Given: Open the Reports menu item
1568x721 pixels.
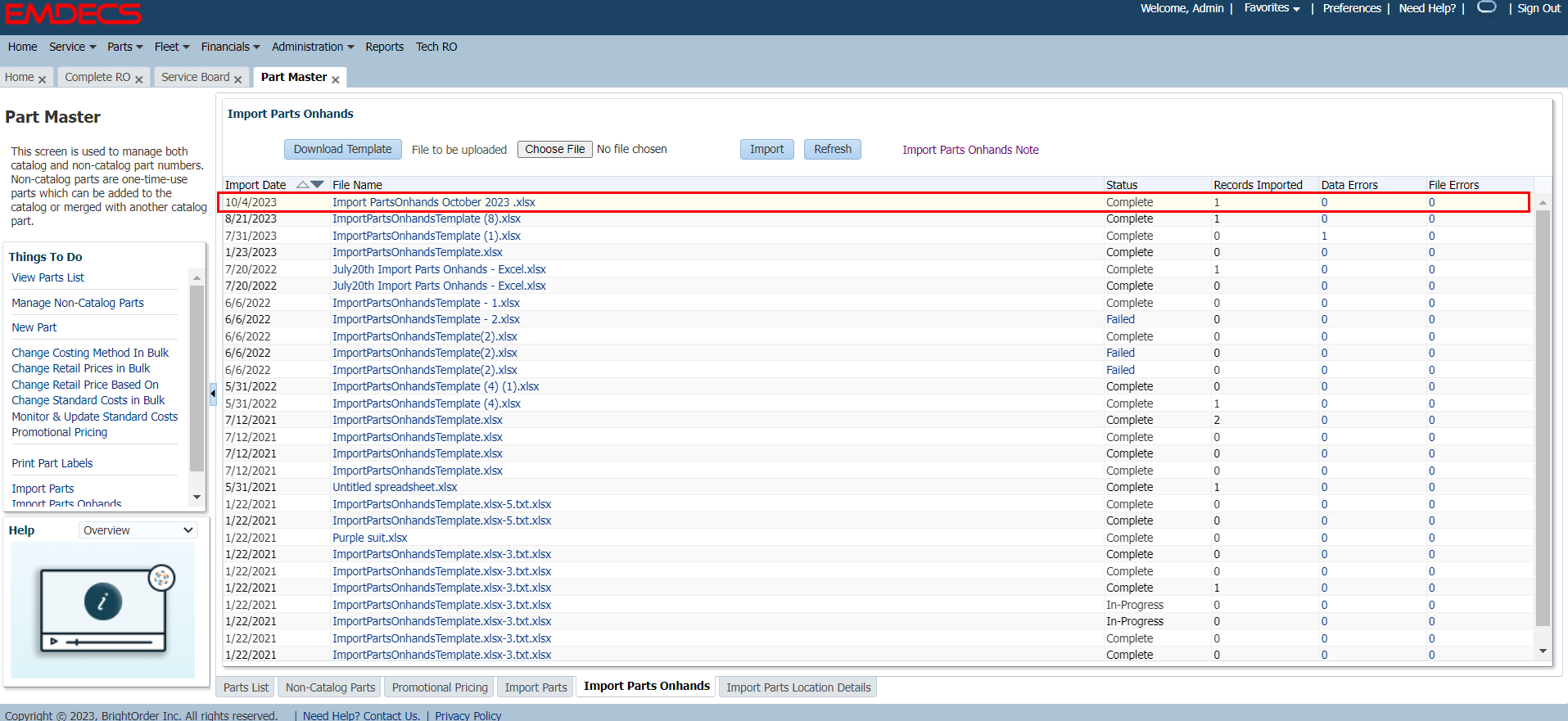Looking at the screenshot, I should click(385, 47).
